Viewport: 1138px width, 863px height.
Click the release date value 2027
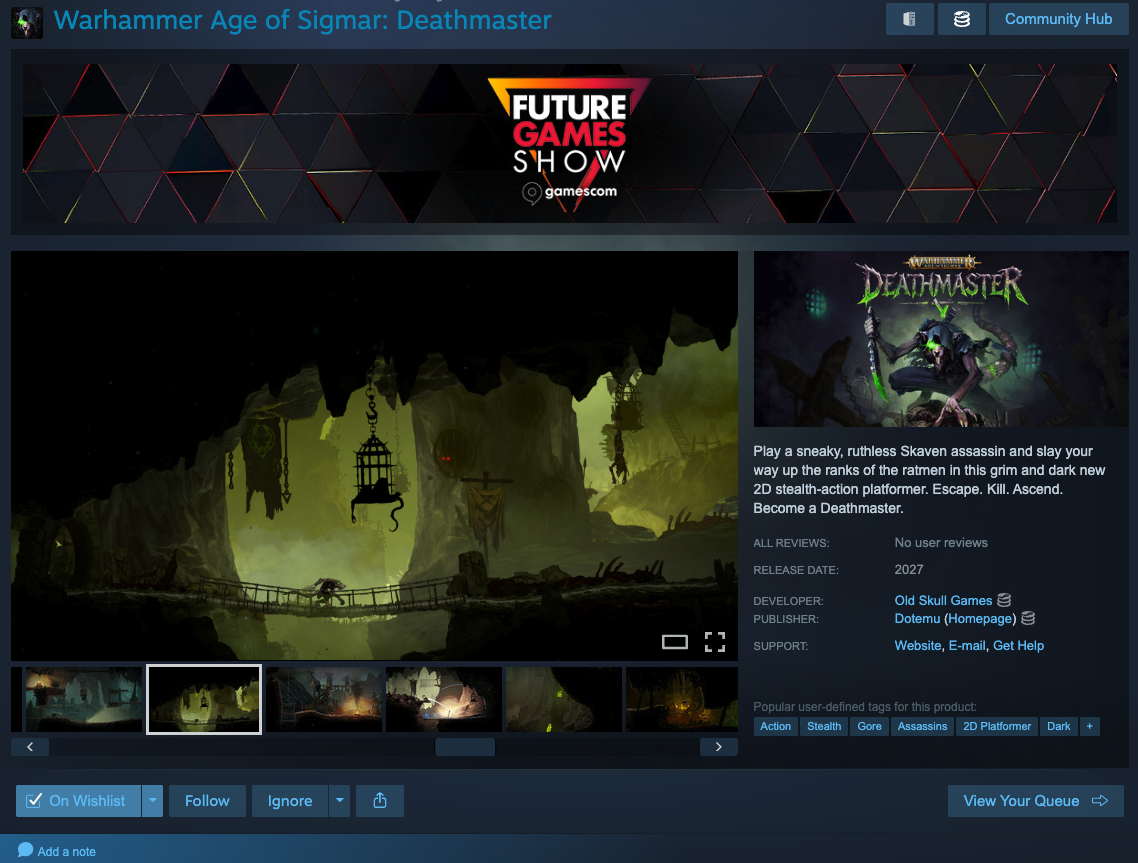[909, 570]
